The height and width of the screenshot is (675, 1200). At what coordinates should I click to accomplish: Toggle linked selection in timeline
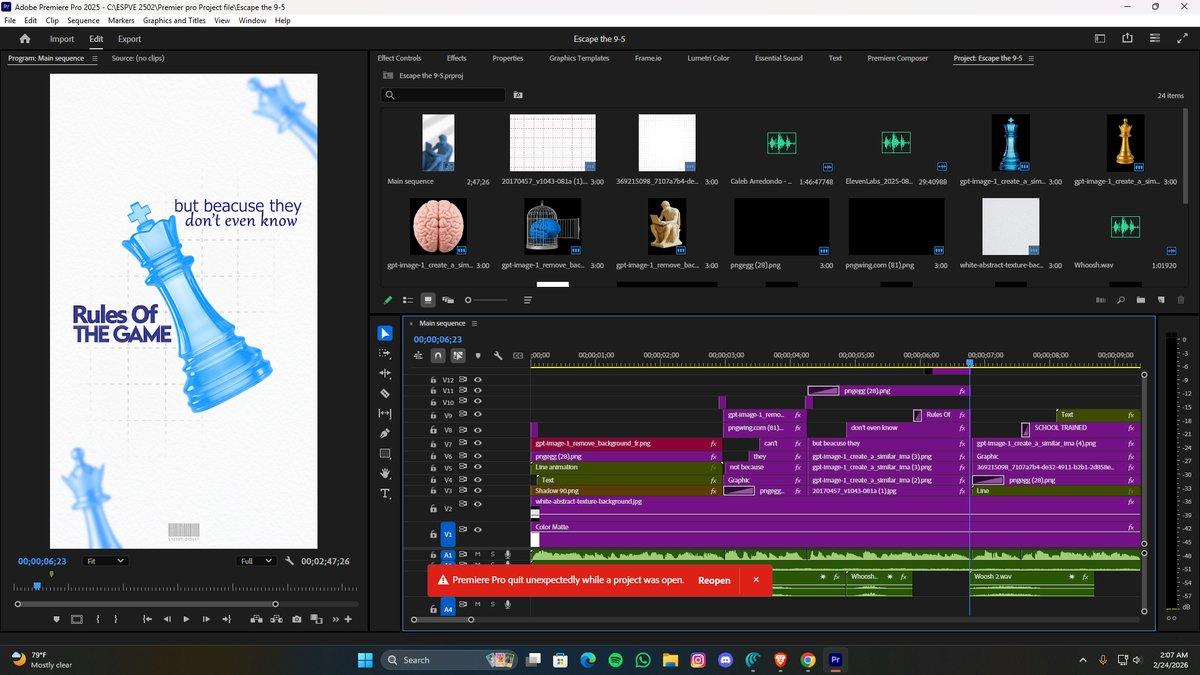pyautogui.click(x=458, y=355)
